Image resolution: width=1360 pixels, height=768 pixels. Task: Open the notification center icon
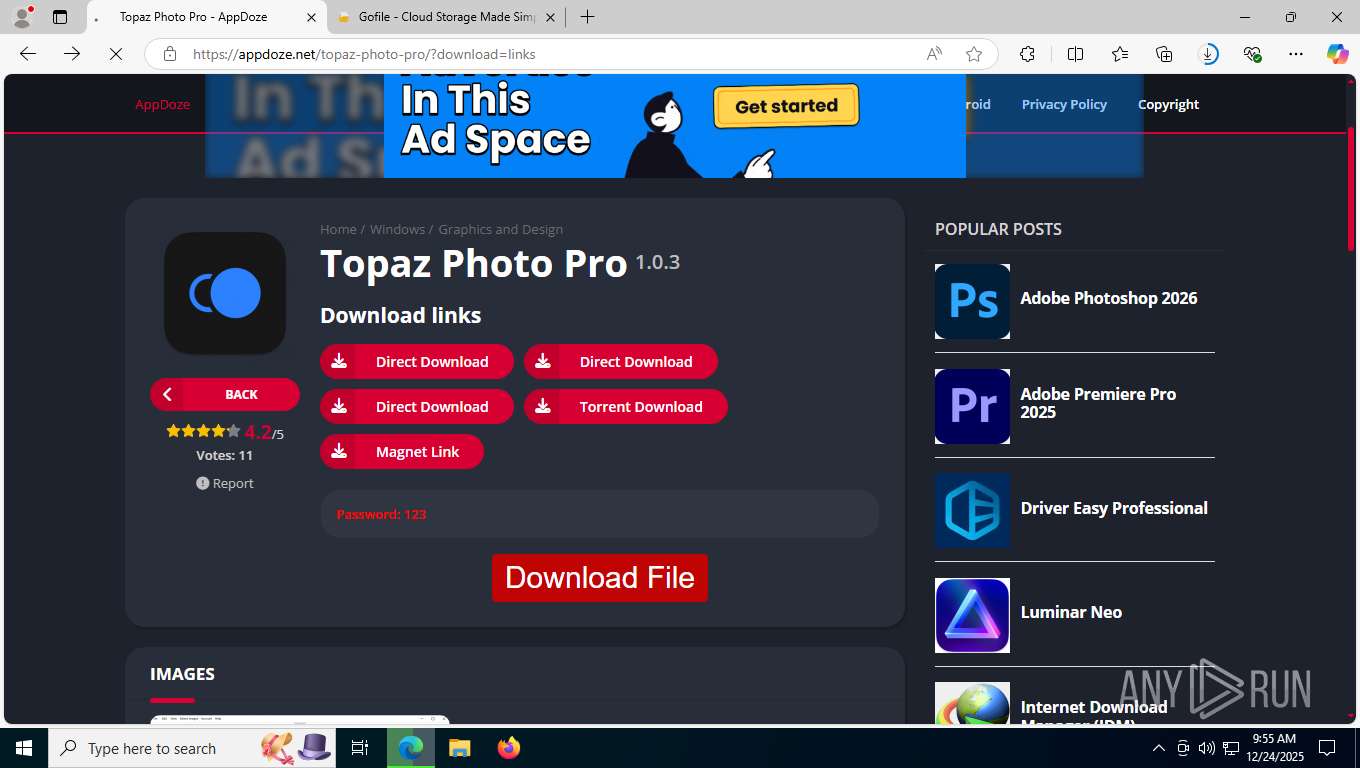pyautogui.click(x=1327, y=748)
